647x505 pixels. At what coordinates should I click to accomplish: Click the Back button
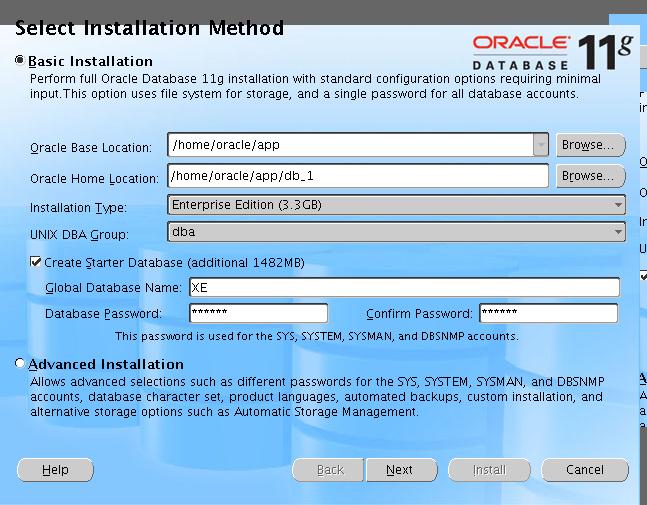coord(328,470)
